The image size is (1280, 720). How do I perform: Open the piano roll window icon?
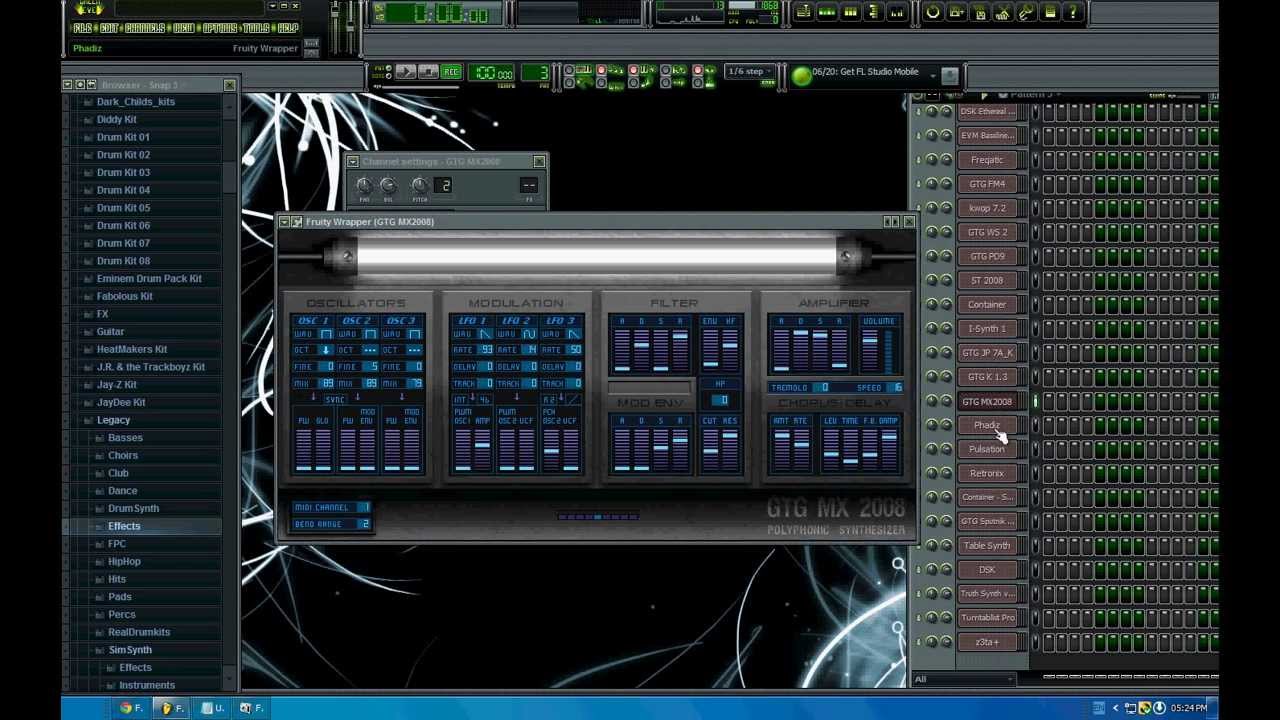click(850, 12)
